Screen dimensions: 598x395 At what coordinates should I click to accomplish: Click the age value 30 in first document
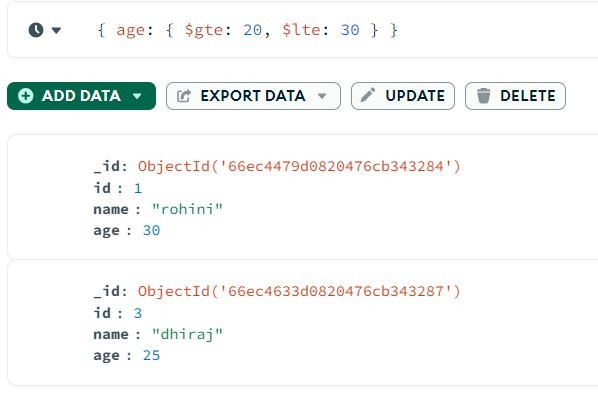click(151, 230)
